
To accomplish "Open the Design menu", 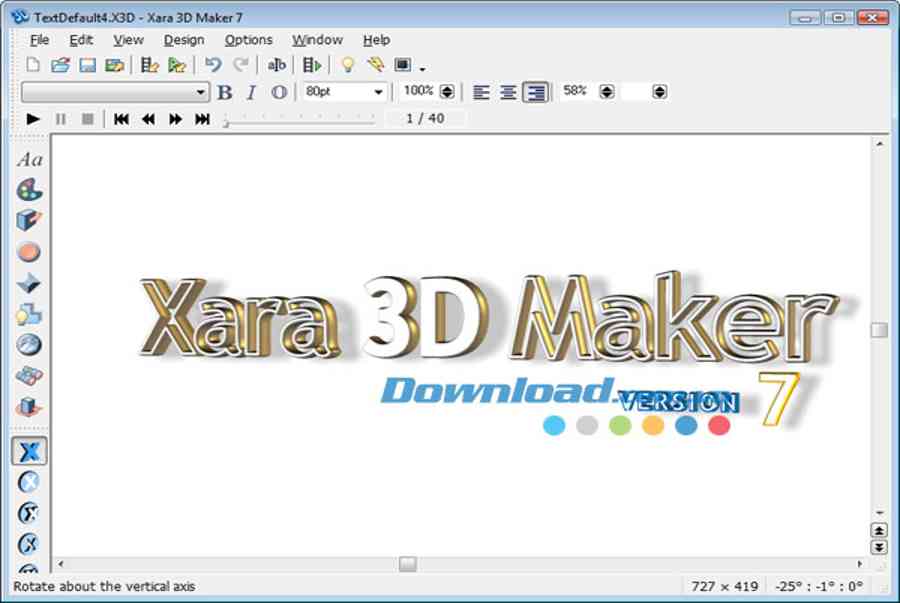I will click(x=184, y=40).
